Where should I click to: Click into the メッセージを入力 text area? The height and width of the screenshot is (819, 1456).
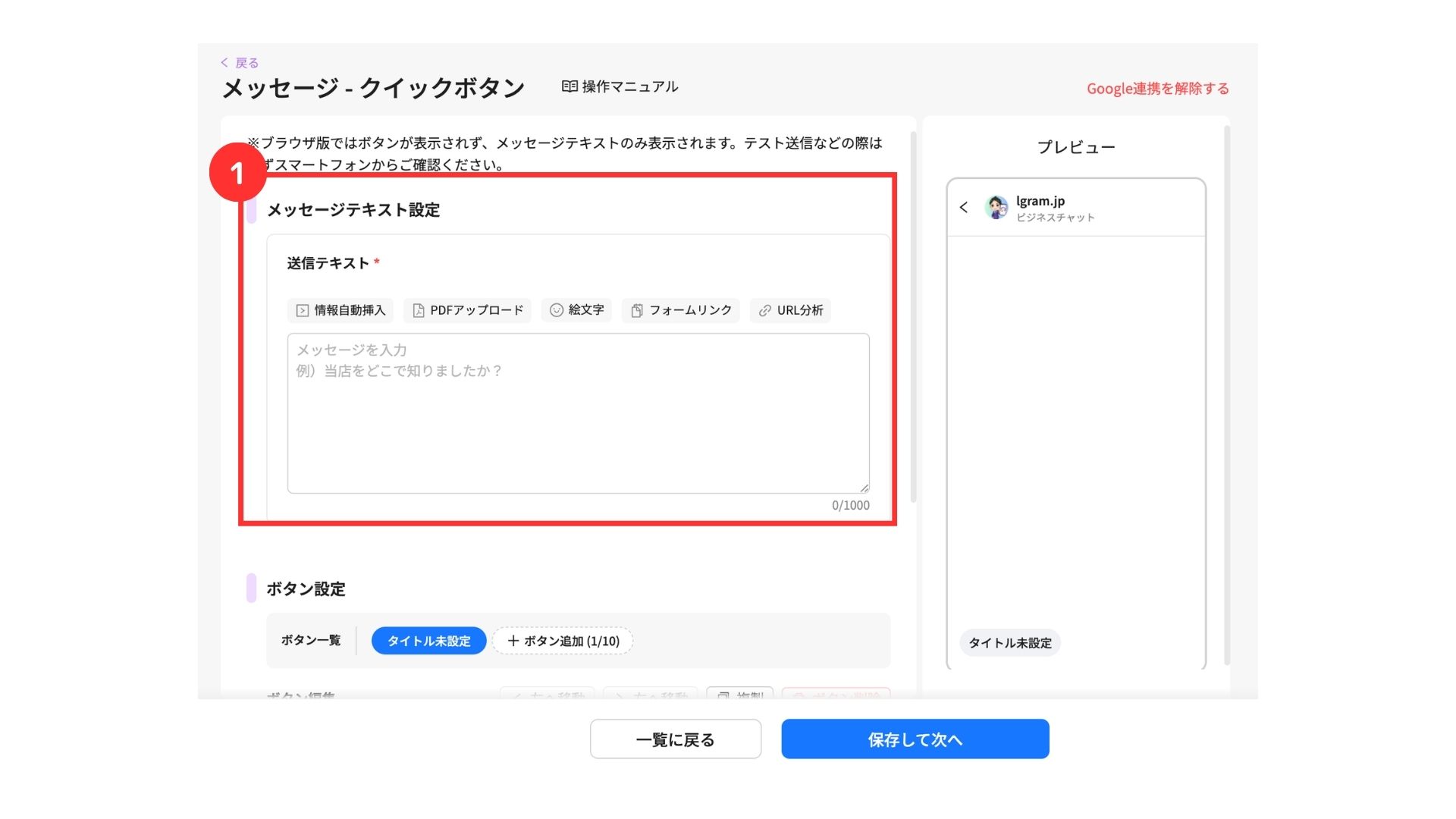(x=578, y=413)
